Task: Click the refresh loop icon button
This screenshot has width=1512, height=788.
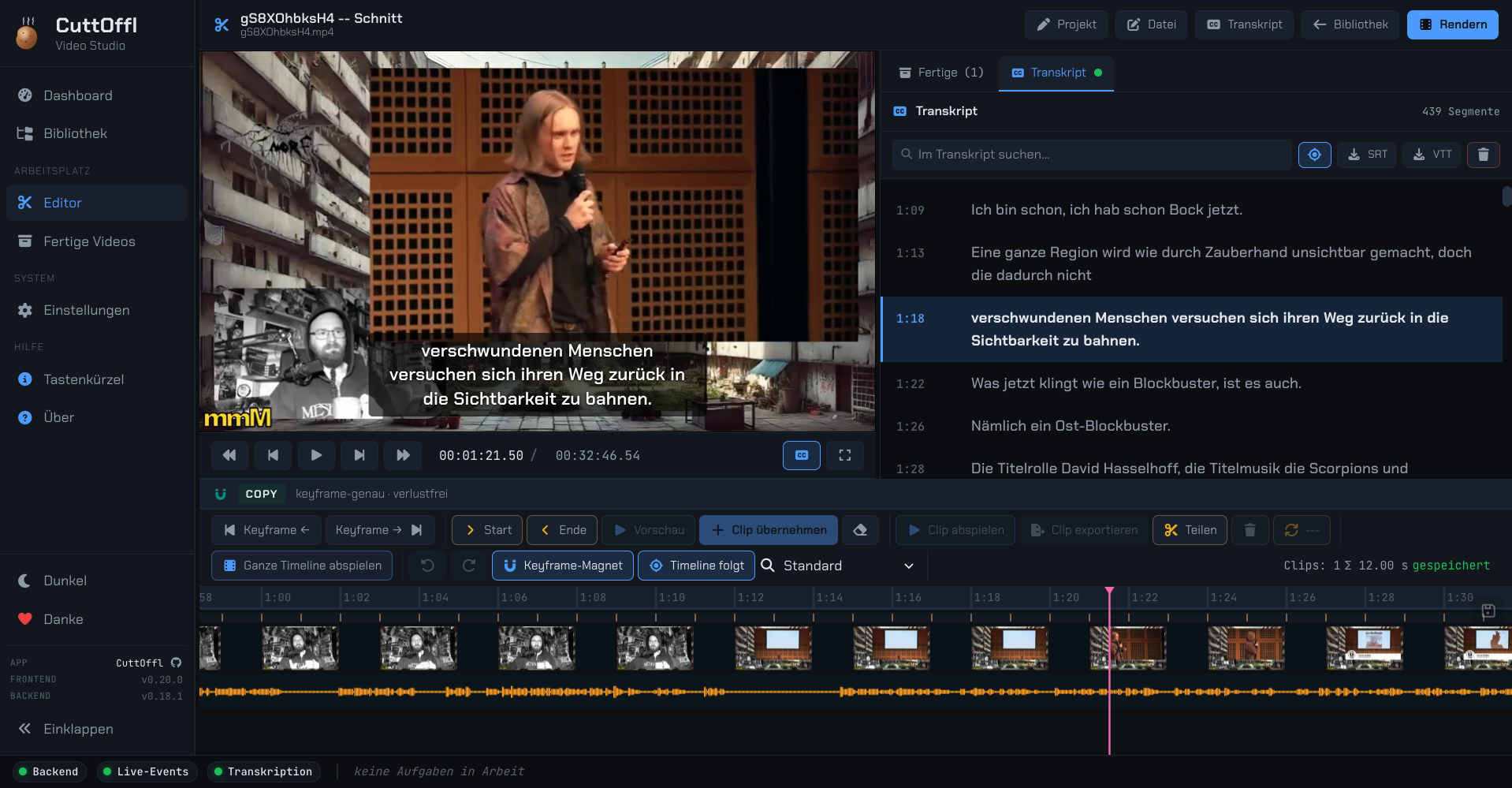Action: (x=1302, y=530)
